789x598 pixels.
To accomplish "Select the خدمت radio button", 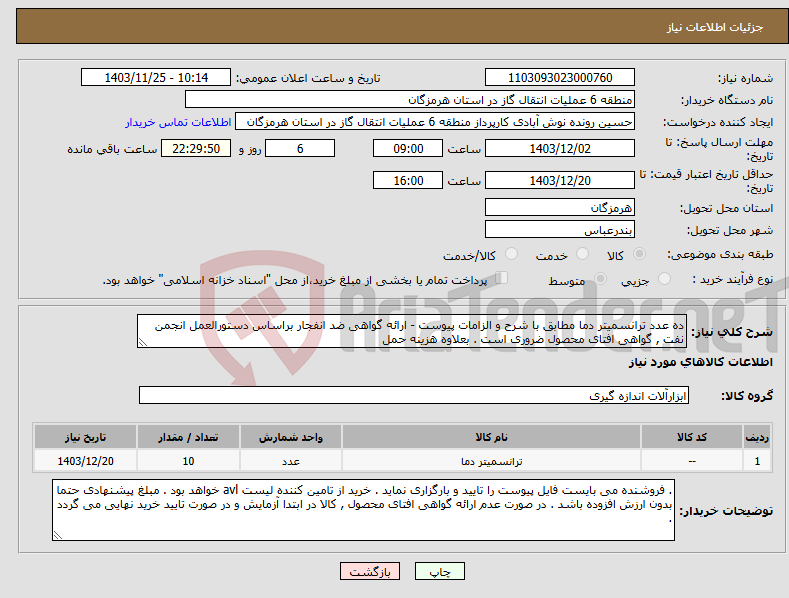I will pos(582,254).
